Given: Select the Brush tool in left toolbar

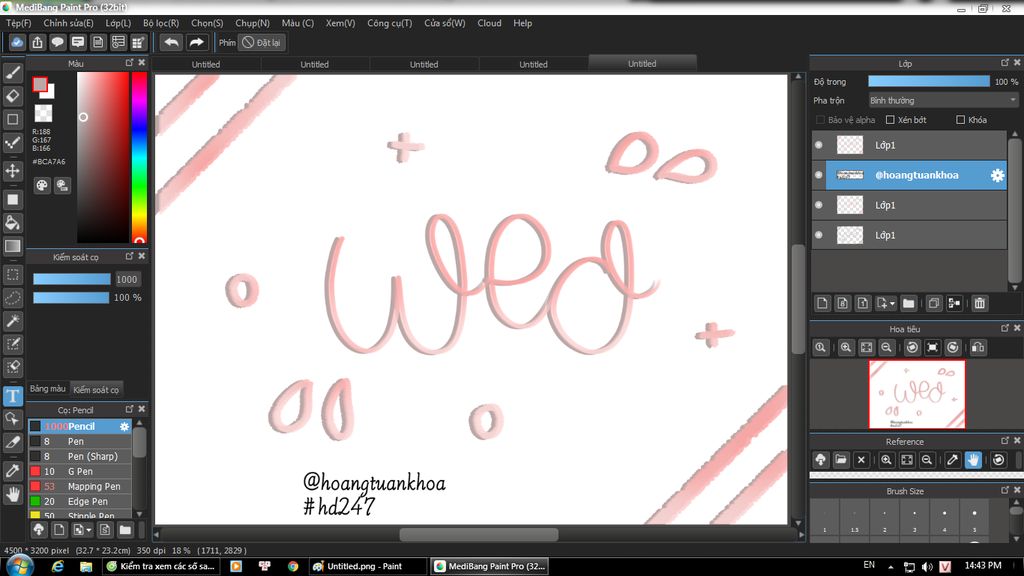Looking at the screenshot, I should pos(13,72).
